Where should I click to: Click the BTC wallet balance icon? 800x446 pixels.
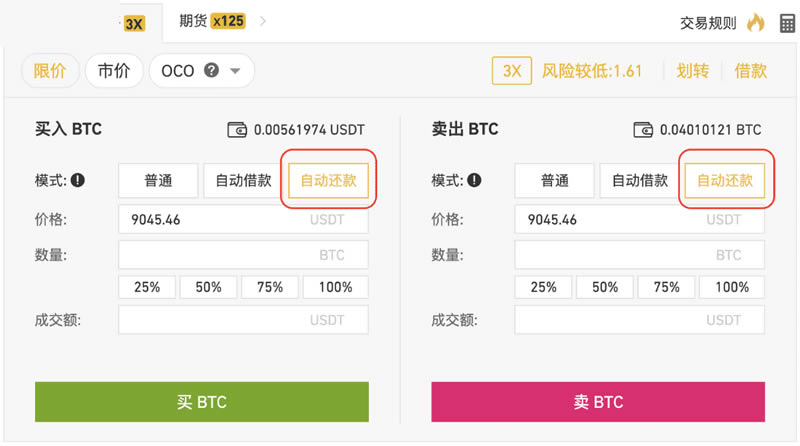click(x=644, y=130)
